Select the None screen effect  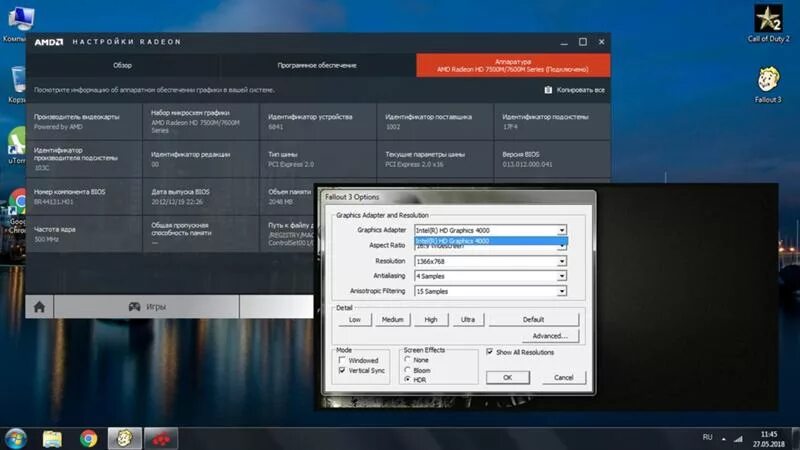click(407, 360)
